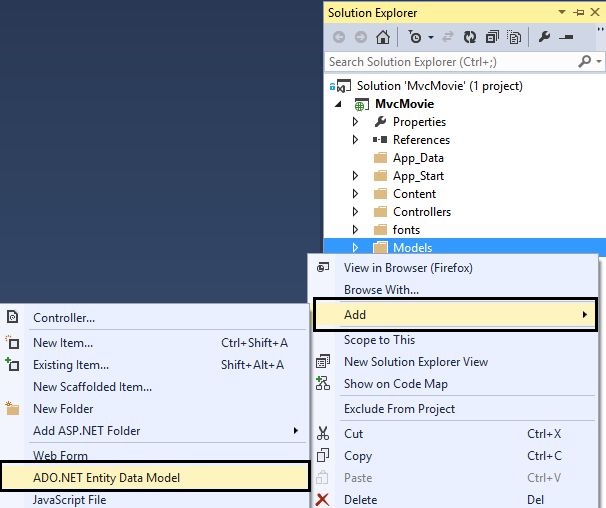Select the Controllers folder
The width and height of the screenshot is (606, 508).
coord(422,212)
